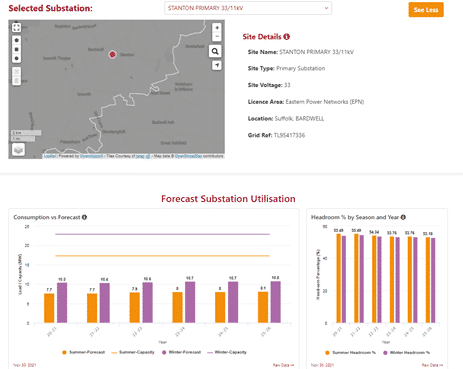Screen dimensions: 463x369
Task: Click the edit layers tool on map
Action: [x=16, y=71]
